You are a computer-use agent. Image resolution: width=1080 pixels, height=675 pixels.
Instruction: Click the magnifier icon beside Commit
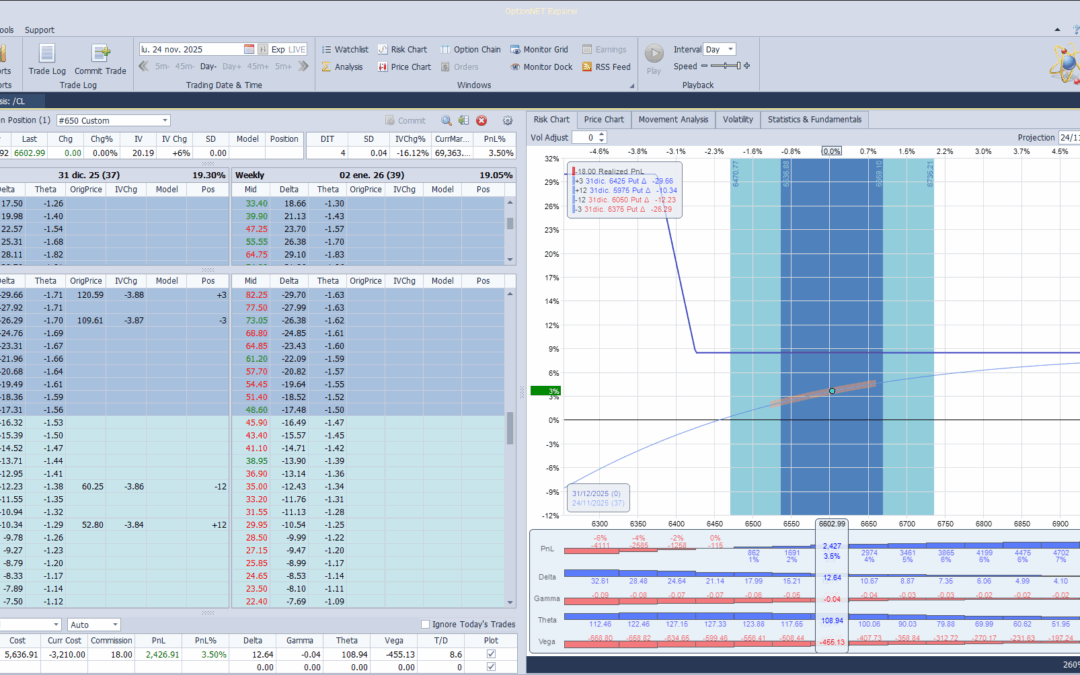pos(446,121)
